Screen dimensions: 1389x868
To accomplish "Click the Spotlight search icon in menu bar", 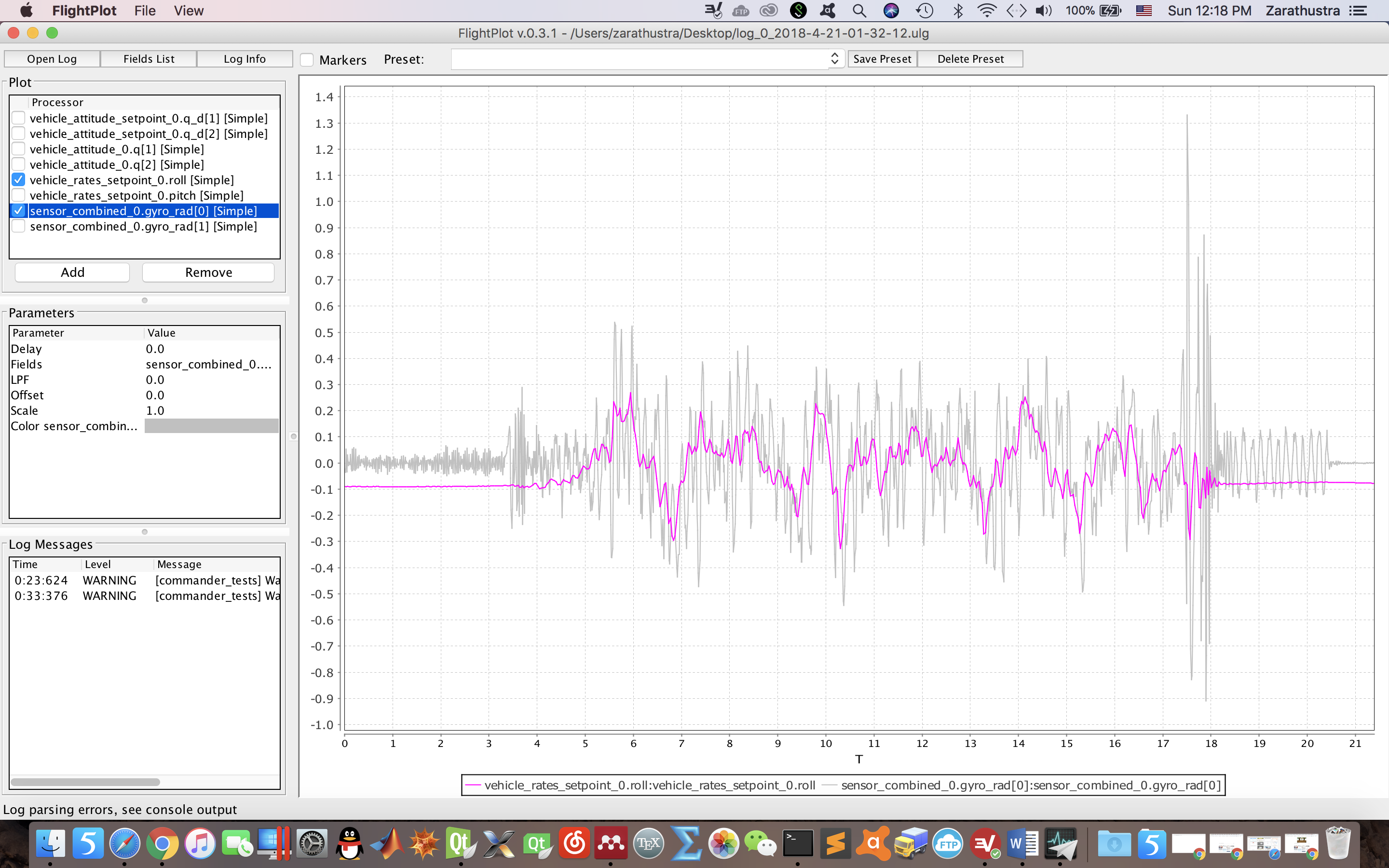I will click(x=859, y=10).
